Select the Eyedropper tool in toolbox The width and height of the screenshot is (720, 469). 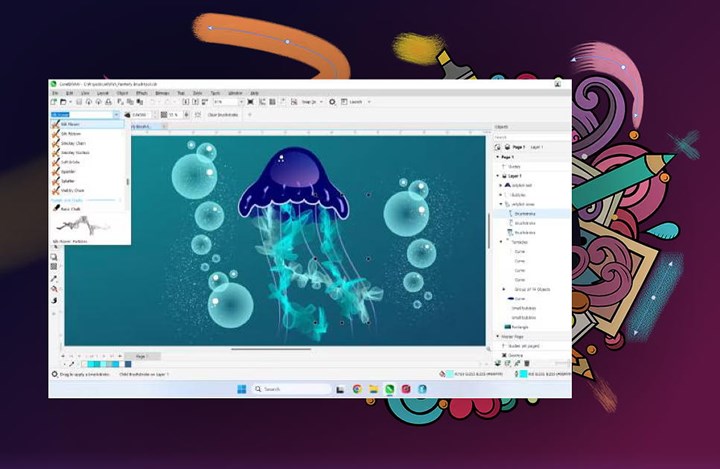(54, 279)
